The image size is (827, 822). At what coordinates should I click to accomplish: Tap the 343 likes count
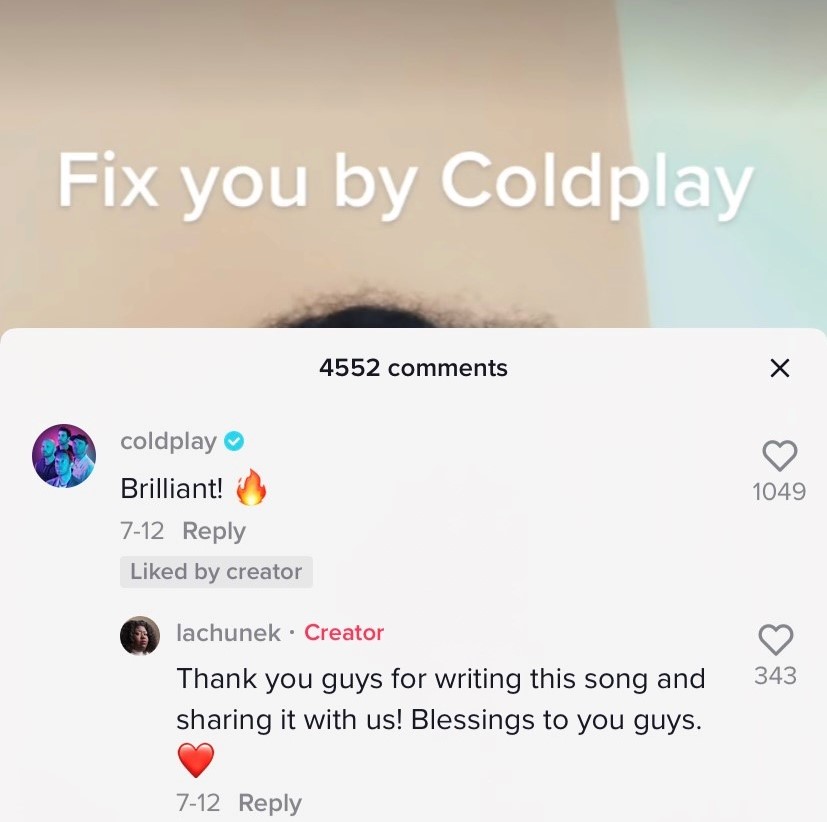[x=775, y=675]
